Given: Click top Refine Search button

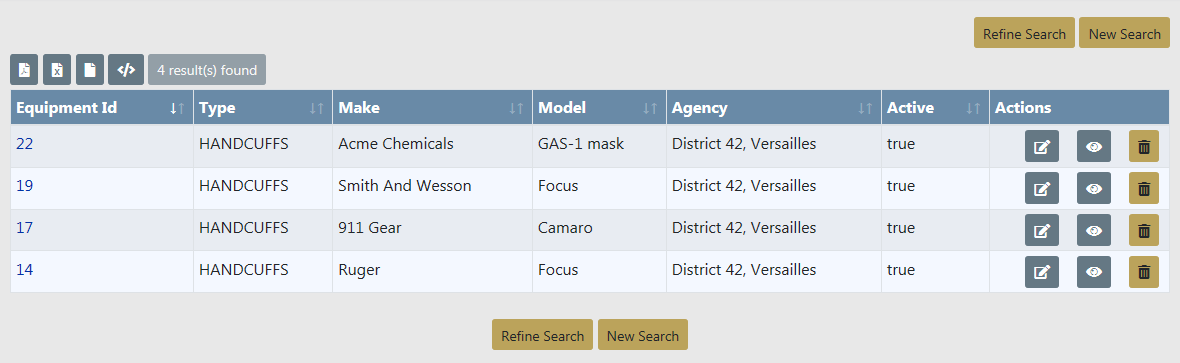Looking at the screenshot, I should point(1024,34).
